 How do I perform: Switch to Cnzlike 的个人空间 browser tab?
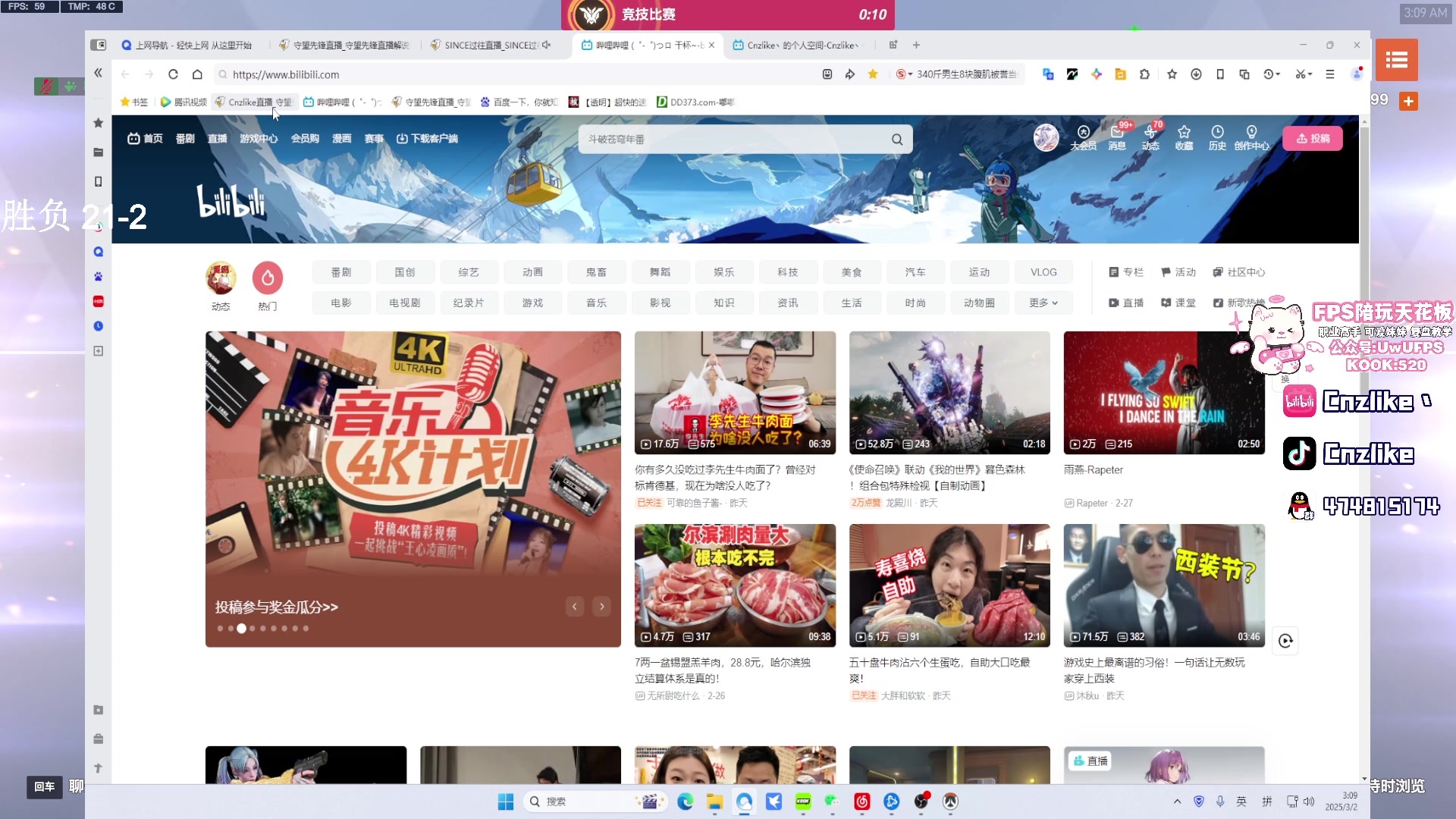[798, 45]
